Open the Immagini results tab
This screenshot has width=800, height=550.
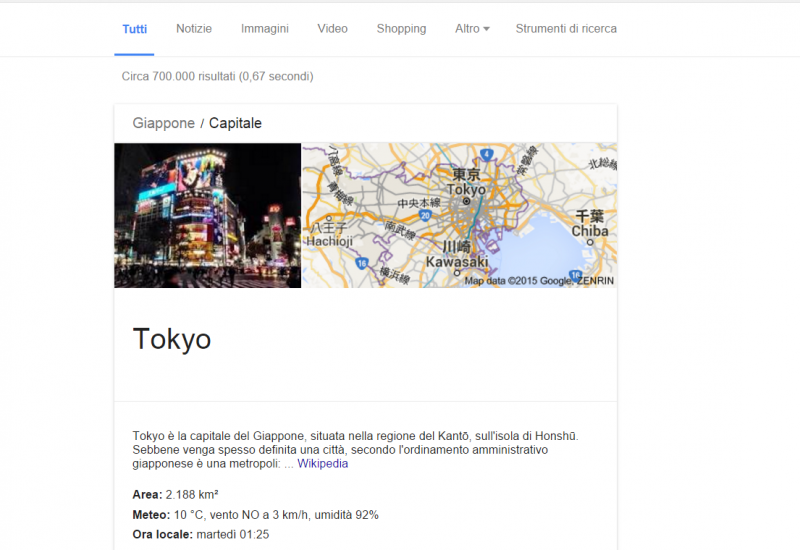(265, 29)
